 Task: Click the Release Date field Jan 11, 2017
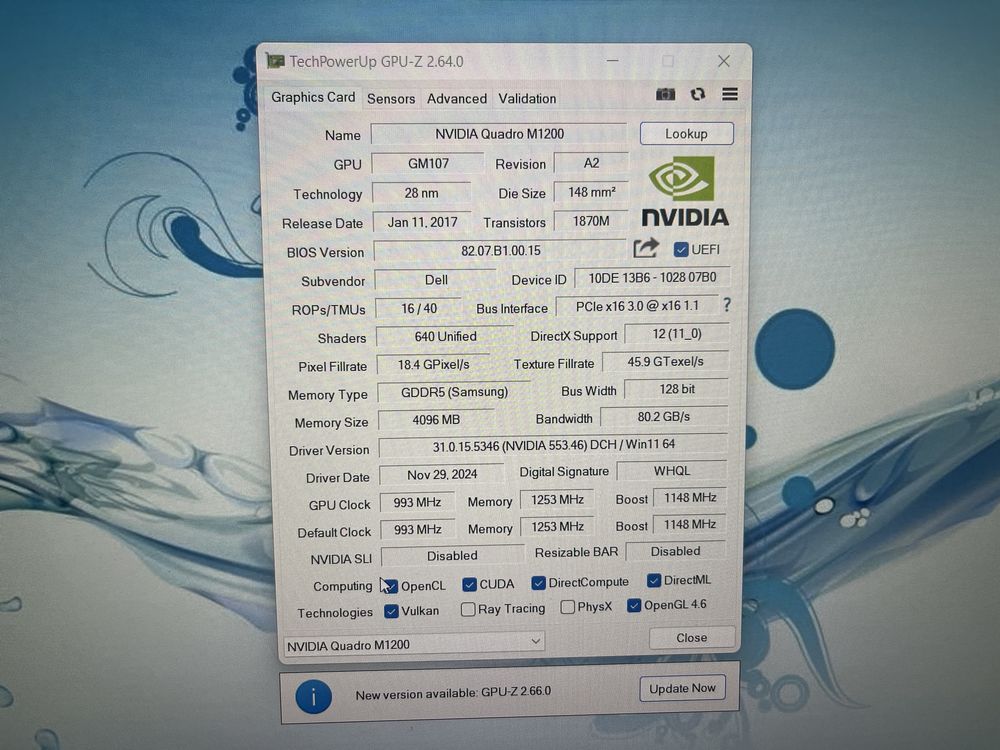pos(422,222)
